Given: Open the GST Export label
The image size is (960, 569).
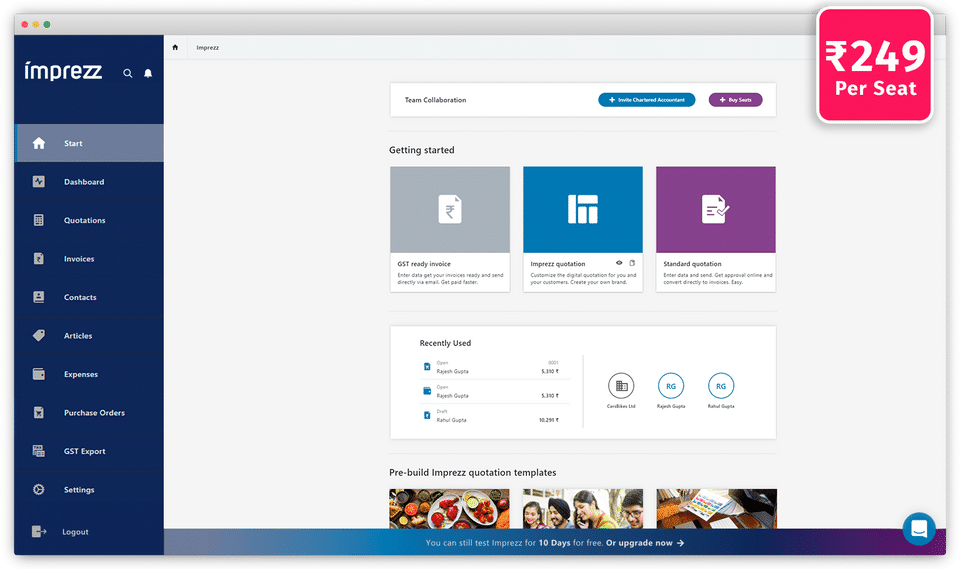Looking at the screenshot, I should [x=84, y=451].
